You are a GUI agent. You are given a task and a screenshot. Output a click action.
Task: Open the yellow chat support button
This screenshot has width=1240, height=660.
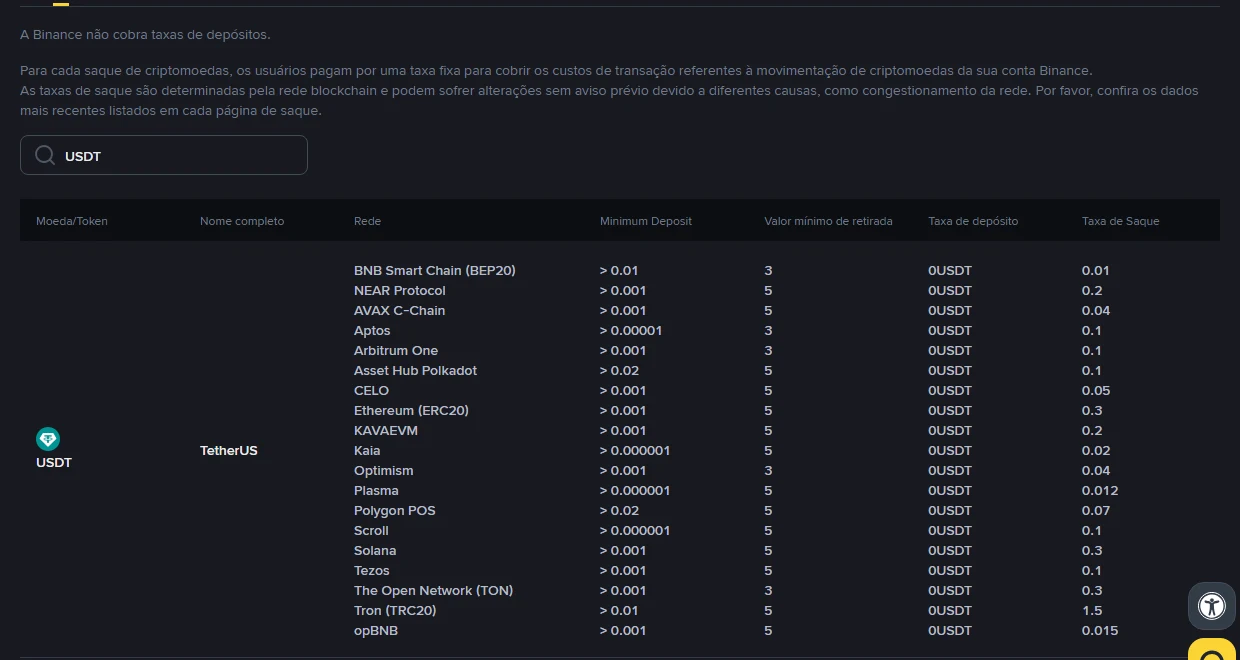coord(1214,650)
